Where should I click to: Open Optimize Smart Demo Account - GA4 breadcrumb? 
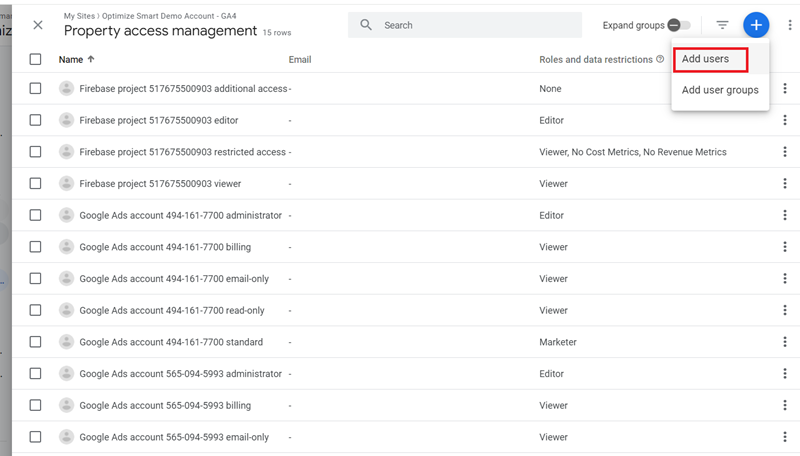tap(169, 16)
